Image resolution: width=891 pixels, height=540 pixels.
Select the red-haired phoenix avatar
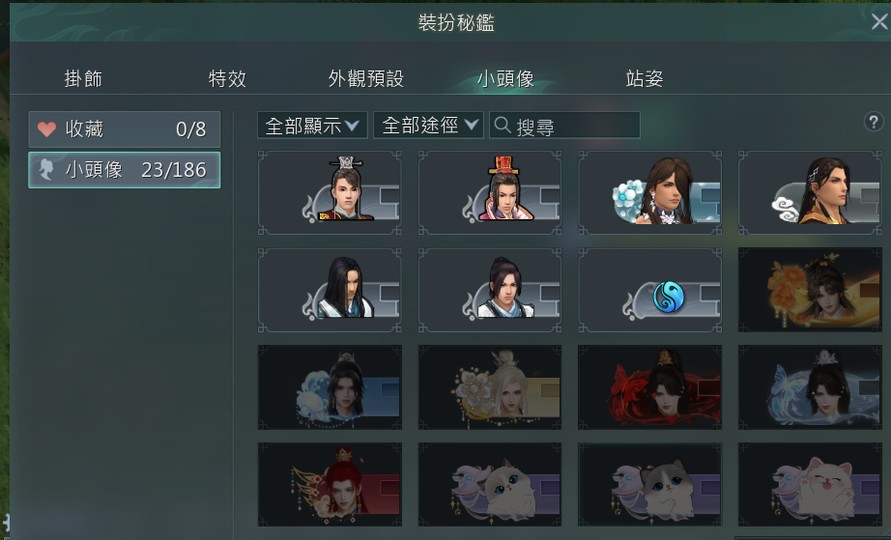coord(330,484)
